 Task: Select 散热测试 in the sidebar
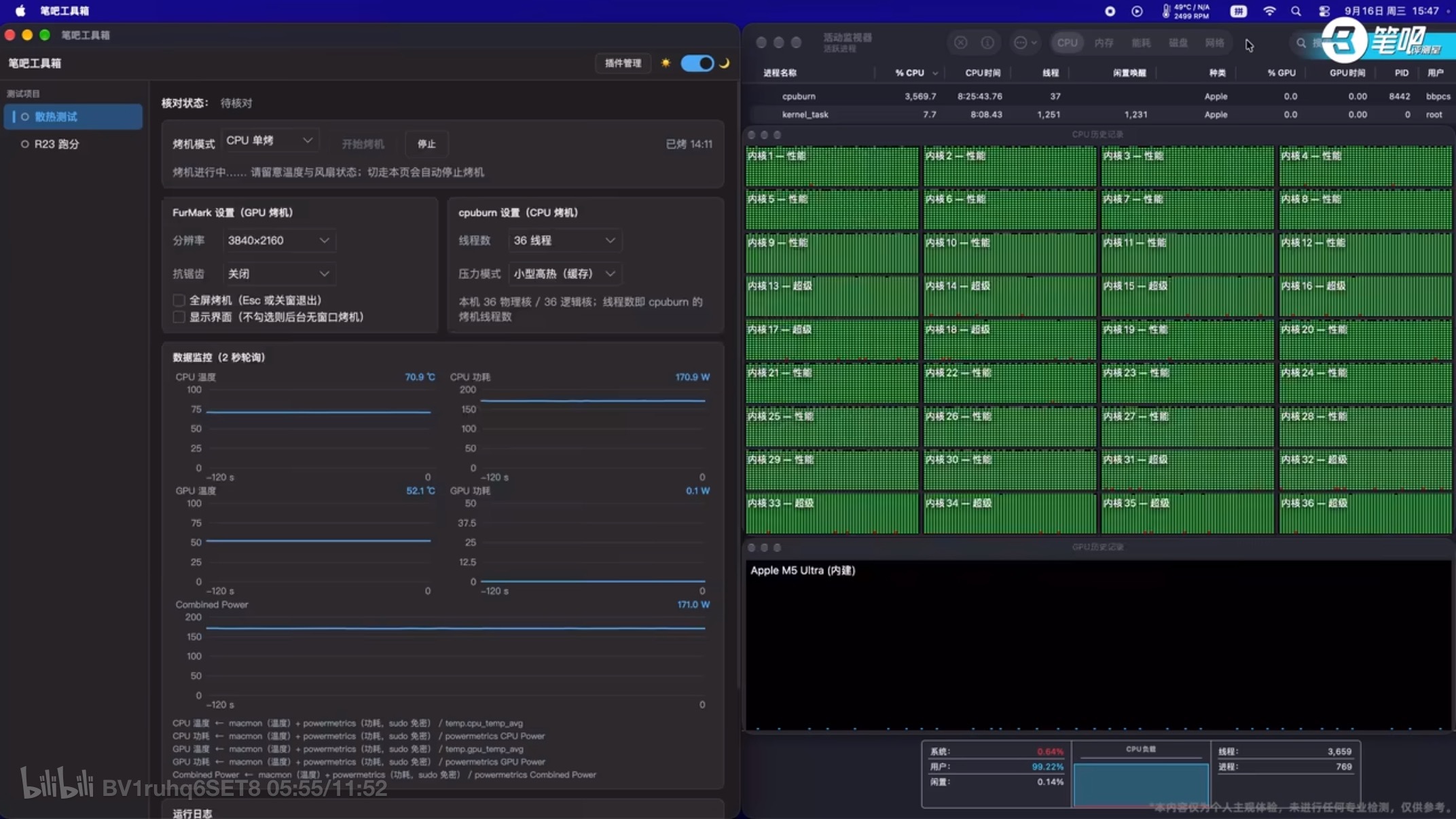pyautogui.click(x=73, y=117)
